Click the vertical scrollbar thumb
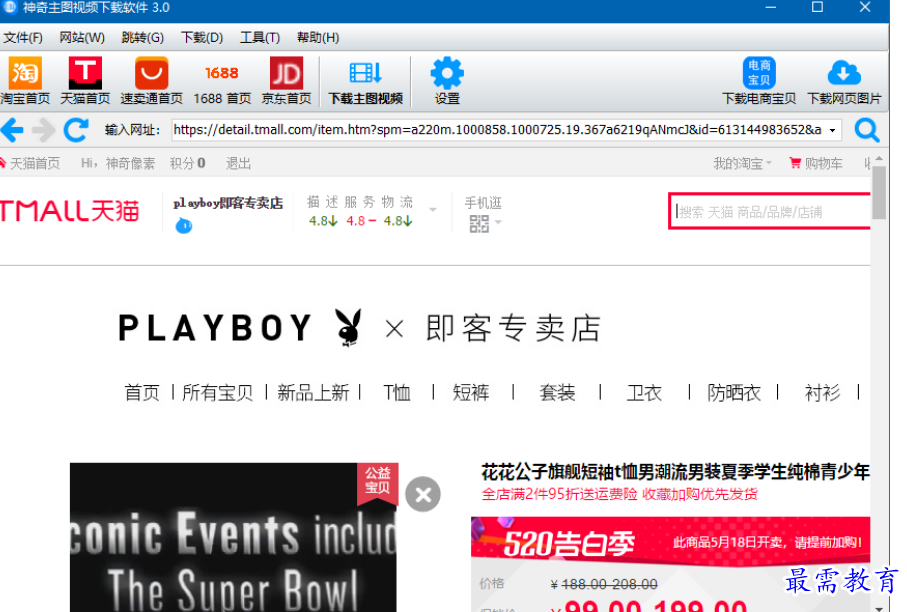 tap(879, 193)
